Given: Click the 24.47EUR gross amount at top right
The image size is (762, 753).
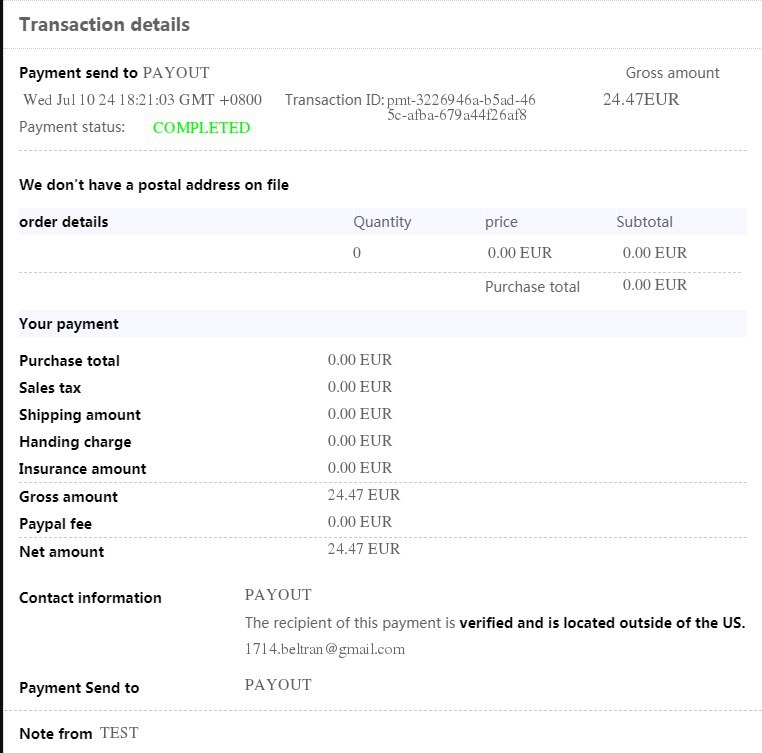Looking at the screenshot, I should coord(641,99).
